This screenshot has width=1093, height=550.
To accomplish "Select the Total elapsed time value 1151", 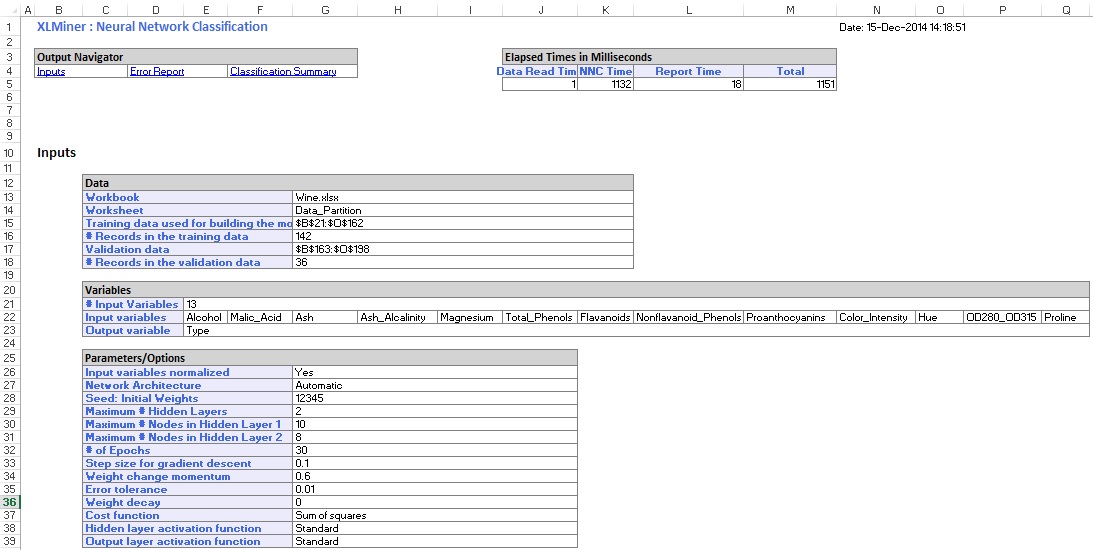I will pos(790,85).
